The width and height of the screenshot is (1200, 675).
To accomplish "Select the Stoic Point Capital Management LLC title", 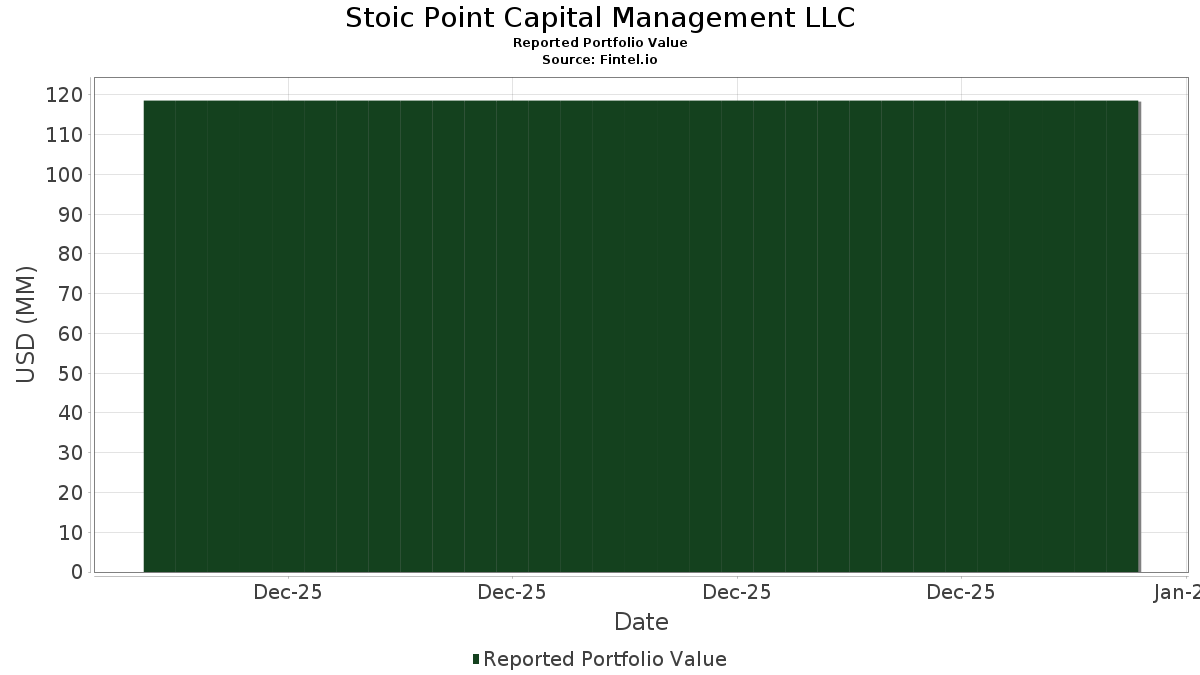I will pyautogui.click(x=600, y=18).
